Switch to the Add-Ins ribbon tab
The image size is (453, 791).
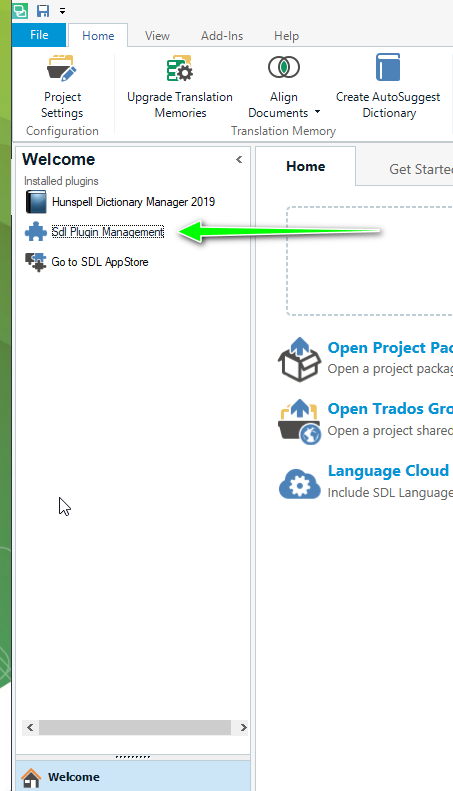pyautogui.click(x=222, y=36)
